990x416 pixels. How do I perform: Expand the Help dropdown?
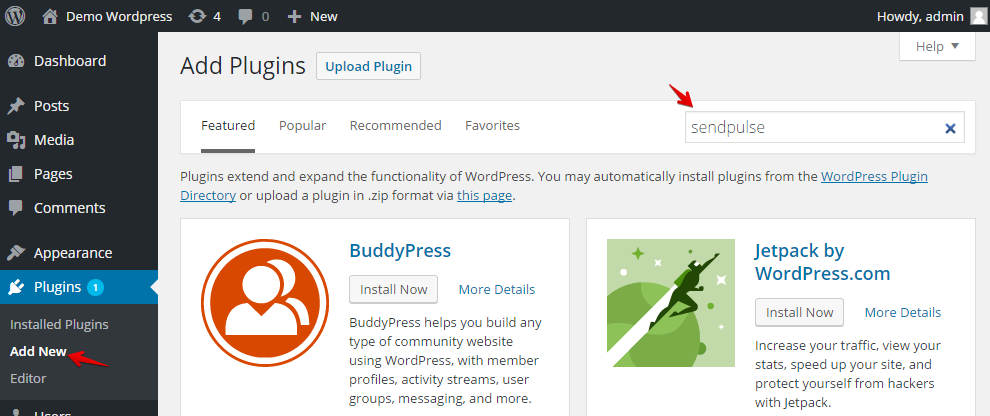click(x=937, y=46)
